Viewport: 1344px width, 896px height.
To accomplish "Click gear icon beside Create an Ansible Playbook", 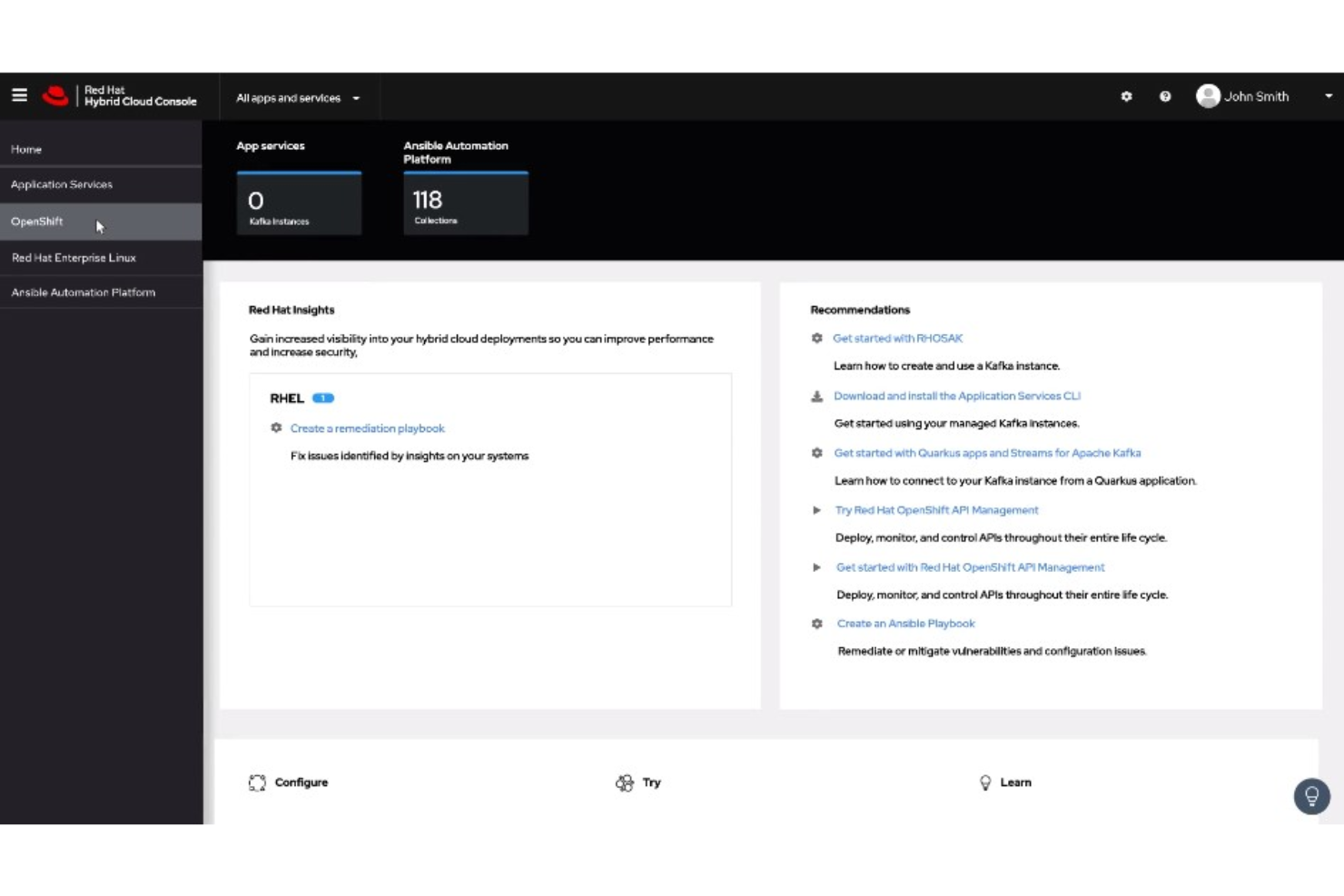I will click(x=815, y=624).
